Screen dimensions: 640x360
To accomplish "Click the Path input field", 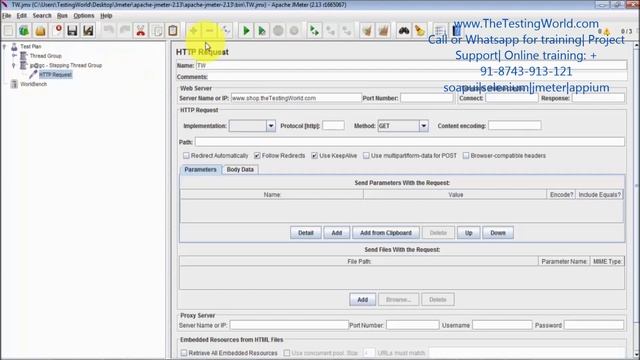I will [x=409, y=142].
